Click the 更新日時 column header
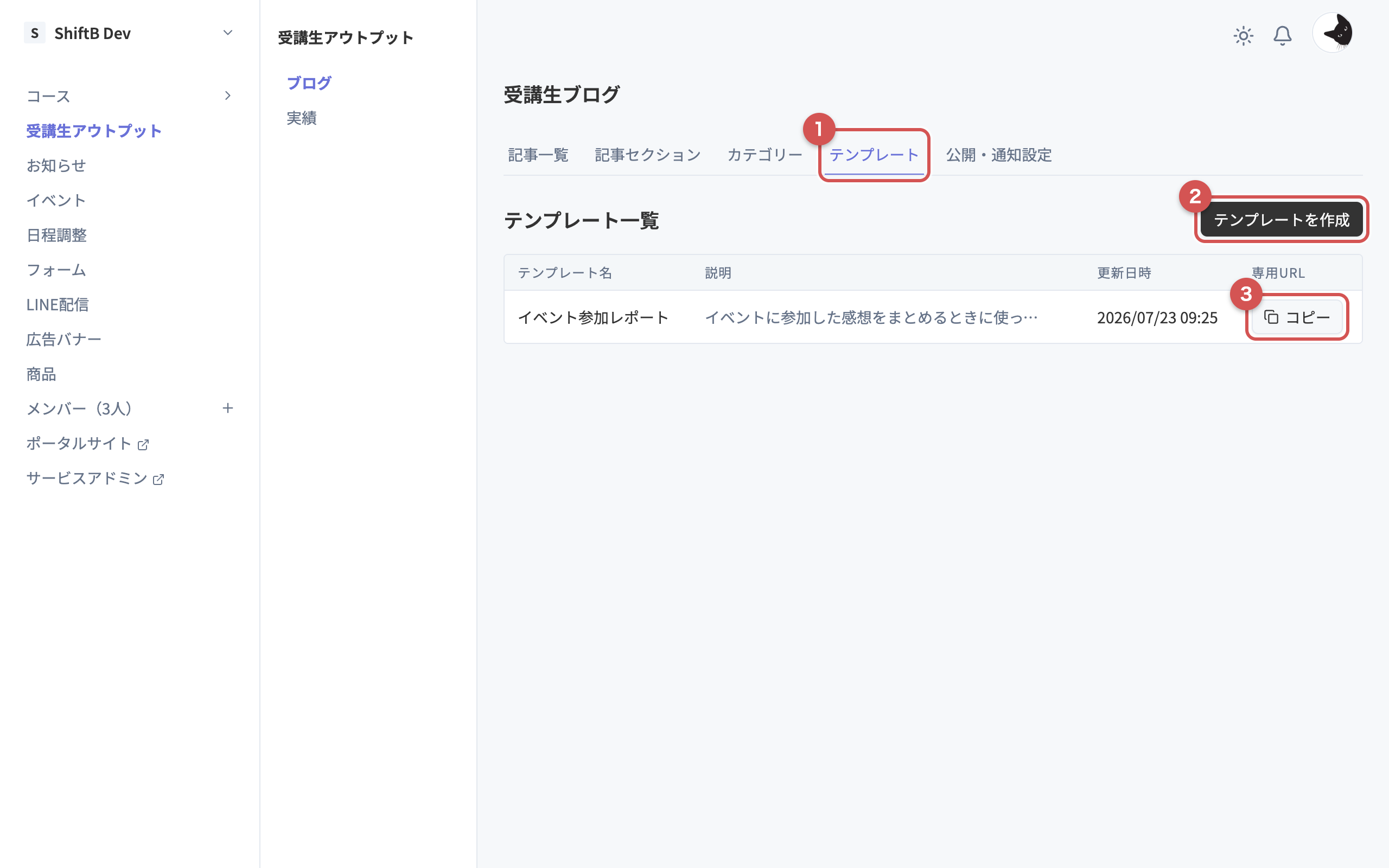 (x=1123, y=273)
